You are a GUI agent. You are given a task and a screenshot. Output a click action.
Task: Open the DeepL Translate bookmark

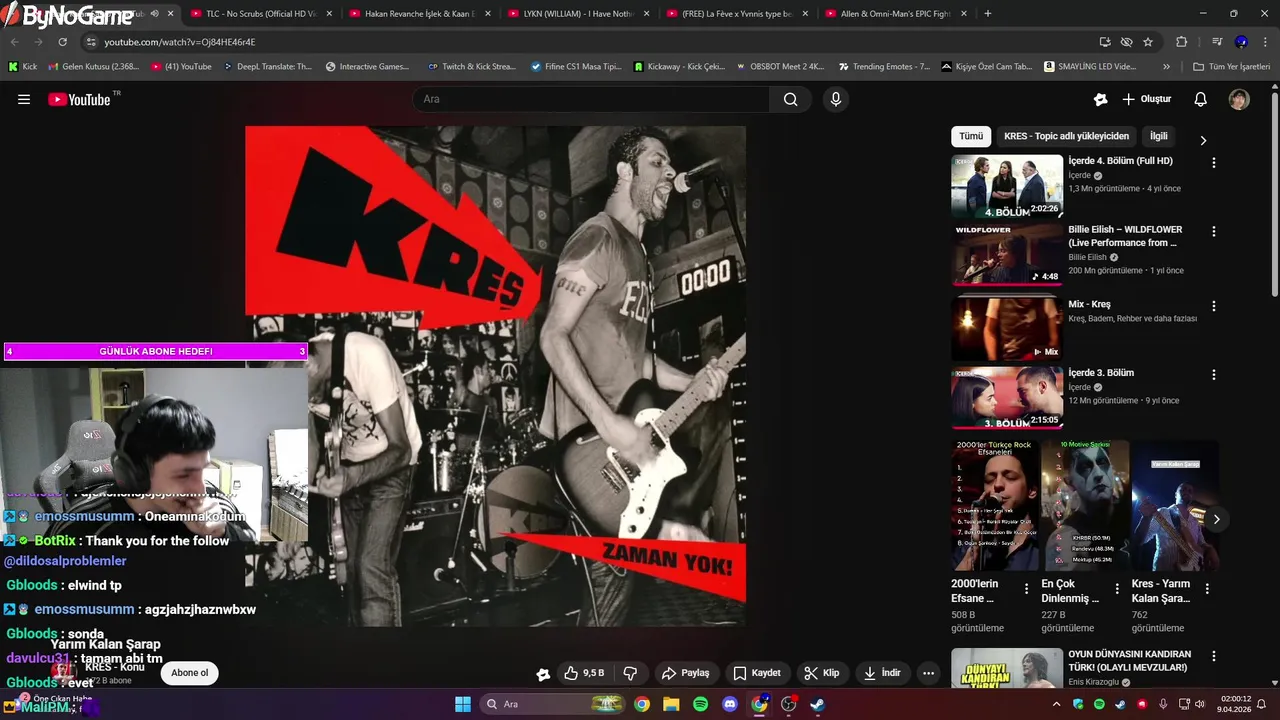(267, 66)
